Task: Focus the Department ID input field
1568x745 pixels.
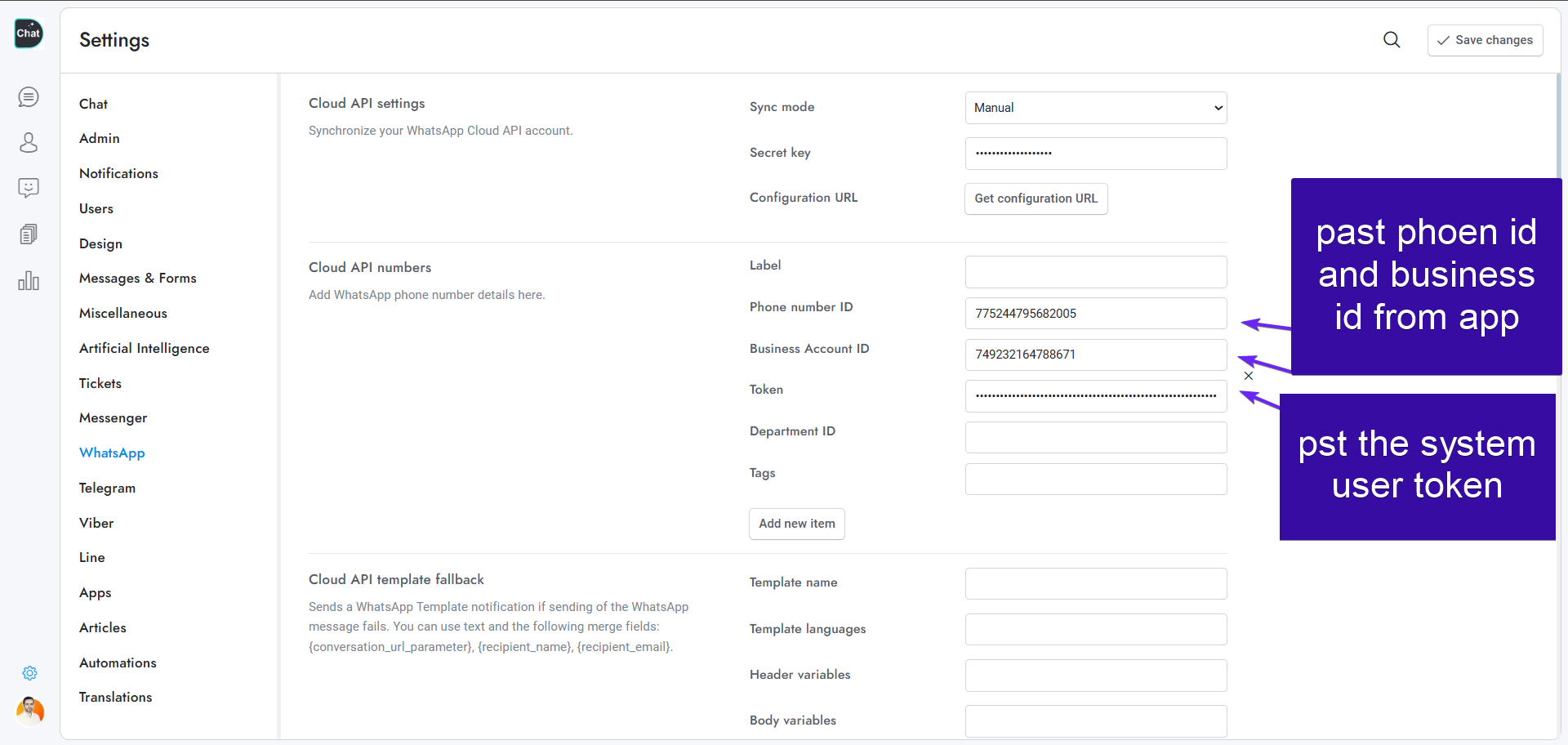Action: tap(1095, 438)
